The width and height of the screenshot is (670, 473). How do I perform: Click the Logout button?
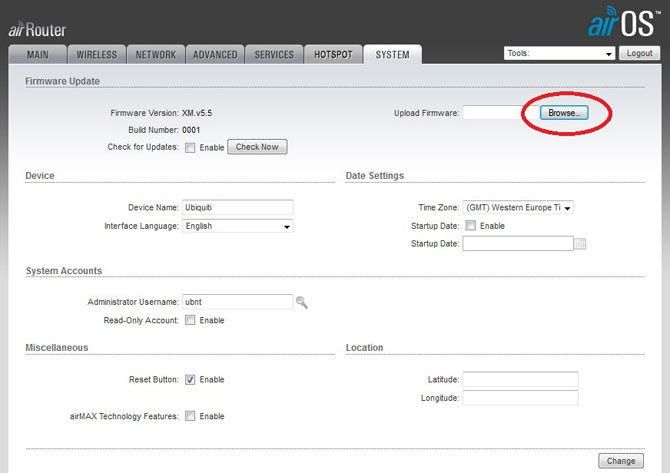(x=639, y=53)
